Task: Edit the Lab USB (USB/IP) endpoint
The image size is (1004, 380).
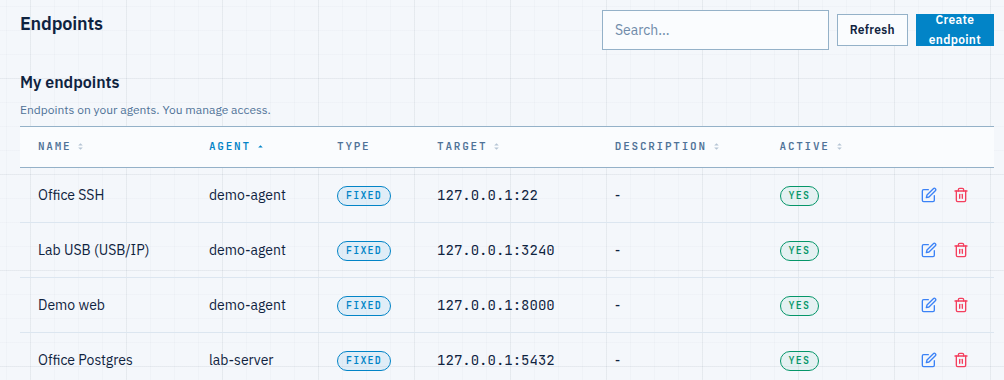Action: [928, 251]
